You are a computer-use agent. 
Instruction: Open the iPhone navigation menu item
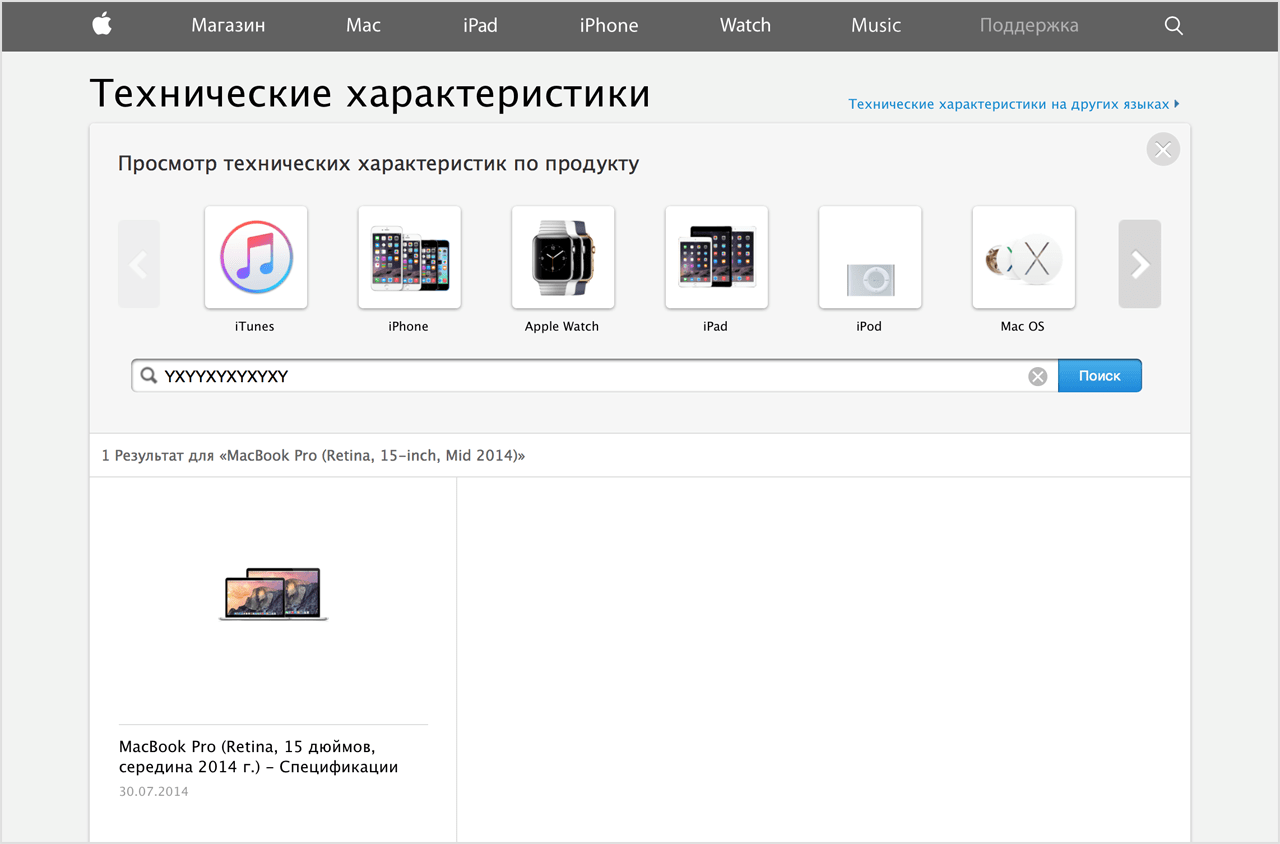click(x=609, y=26)
